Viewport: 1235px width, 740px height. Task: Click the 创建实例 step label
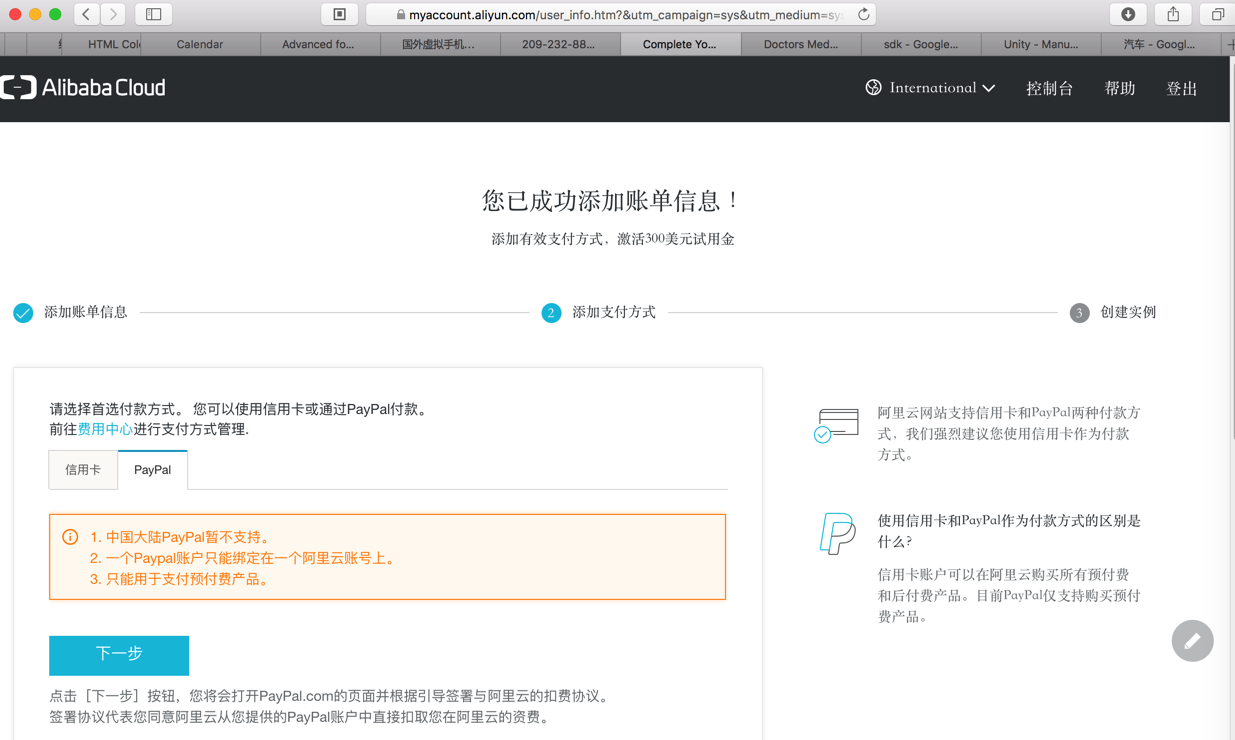(x=1128, y=313)
